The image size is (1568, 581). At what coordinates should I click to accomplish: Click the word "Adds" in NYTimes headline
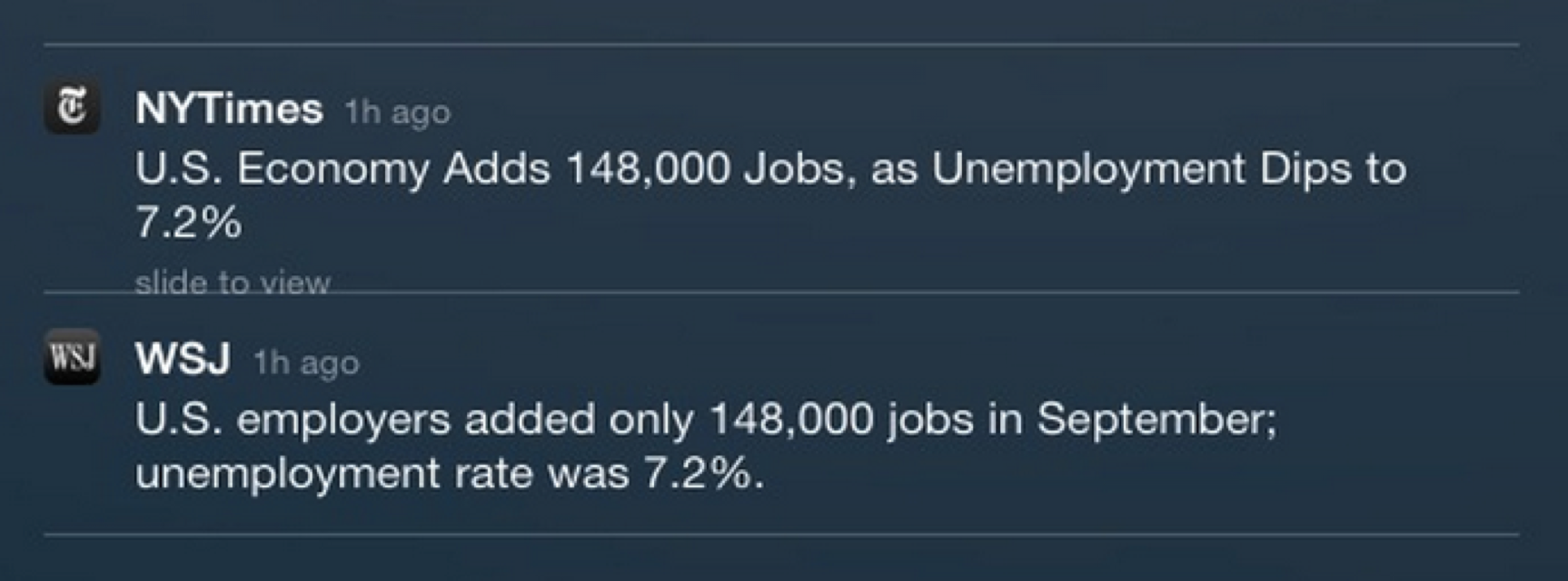496,170
